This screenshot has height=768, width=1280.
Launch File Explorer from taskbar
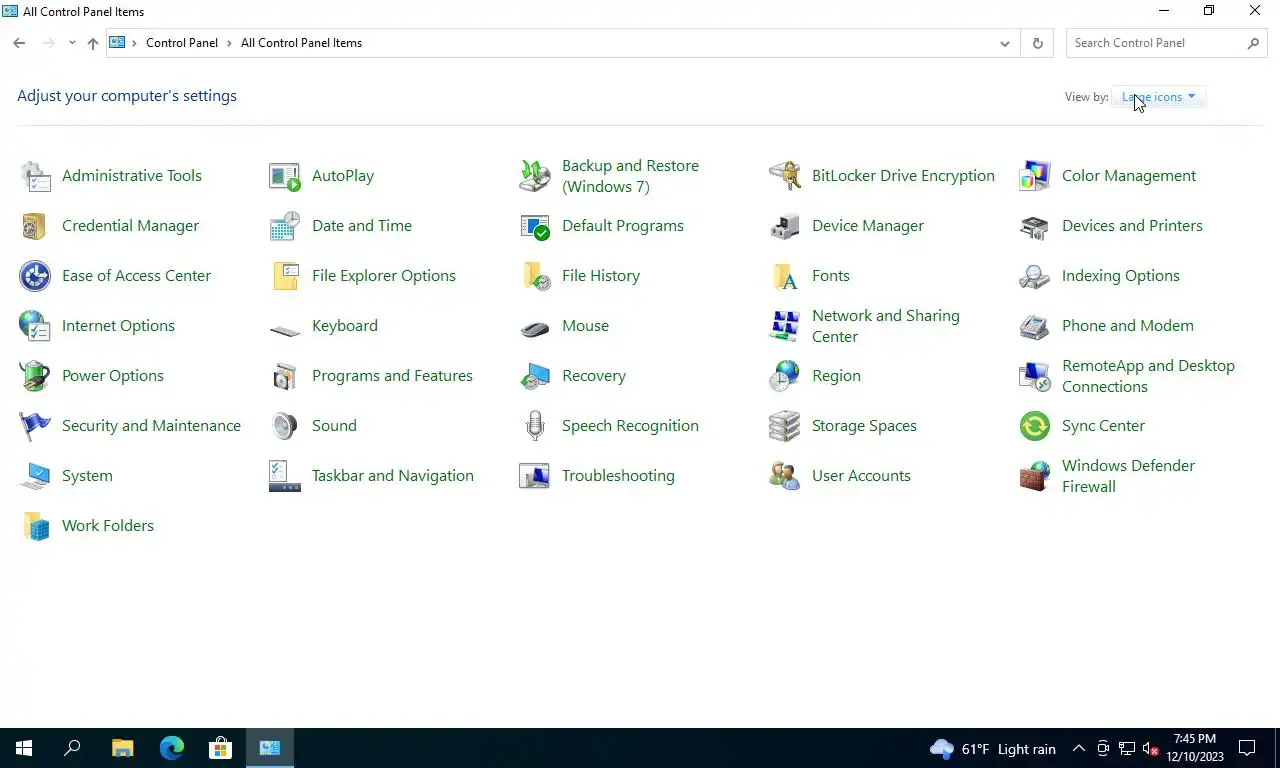[122, 748]
